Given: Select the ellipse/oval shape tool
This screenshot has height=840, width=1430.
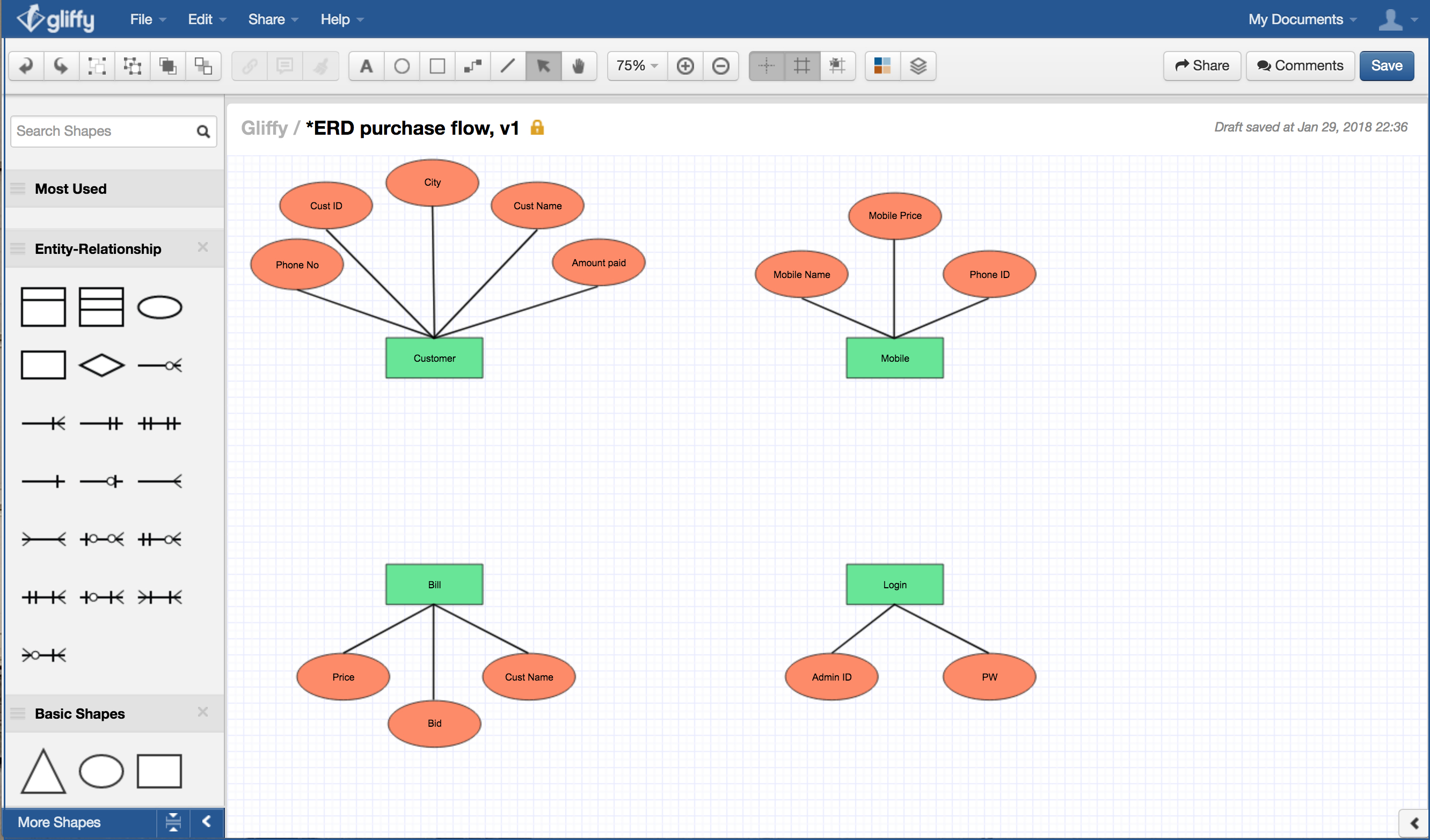Looking at the screenshot, I should (400, 65).
